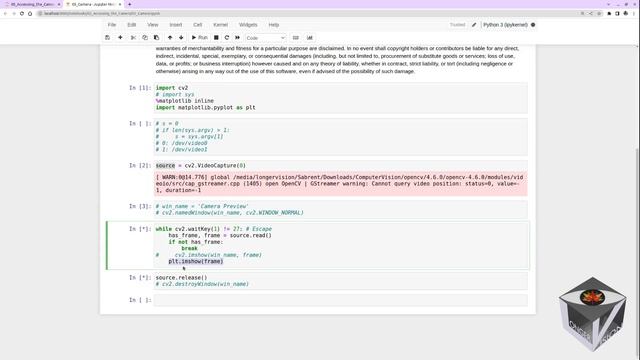This screenshot has width=640, height=360.
Task: Copy selected cells icon
Action: click(x=145, y=38)
